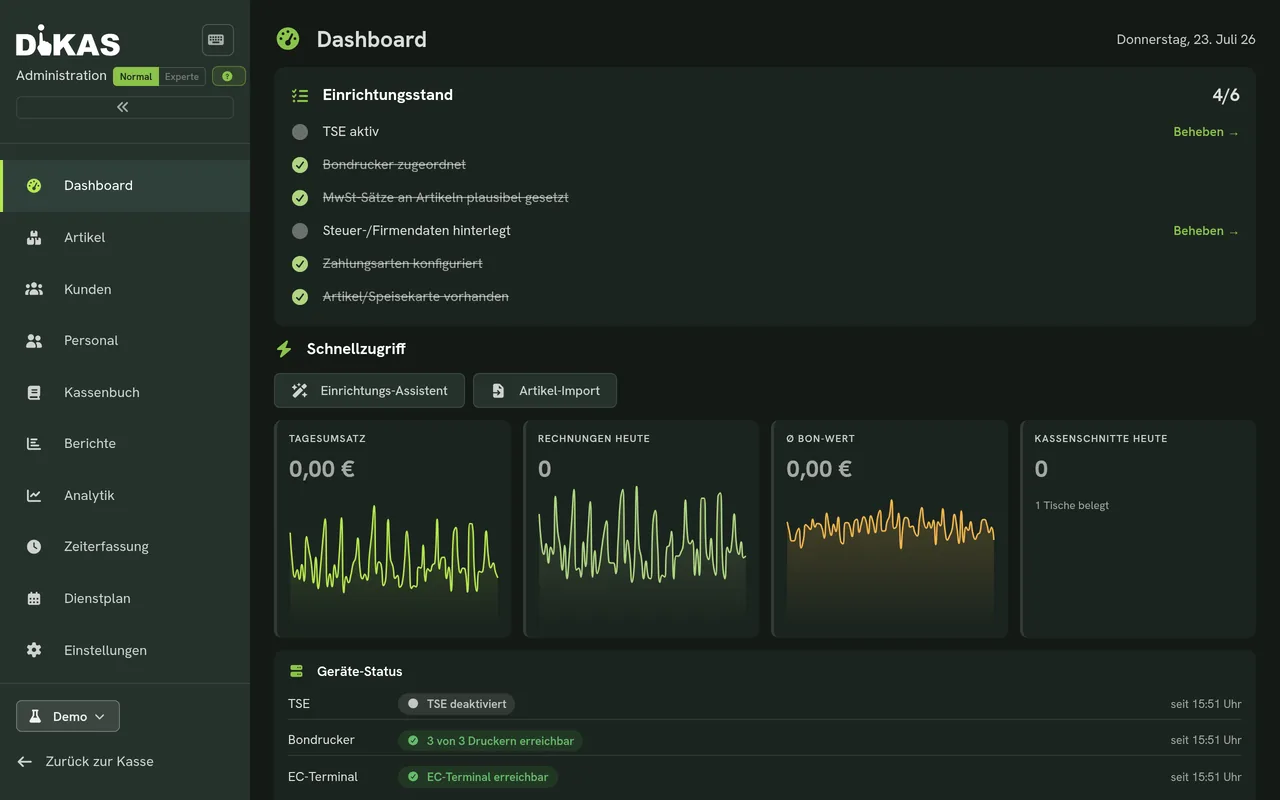The width and height of the screenshot is (1280, 800).
Task: Click grey dot for Steuer-/Firmendaten hinterlegt
Action: point(300,231)
